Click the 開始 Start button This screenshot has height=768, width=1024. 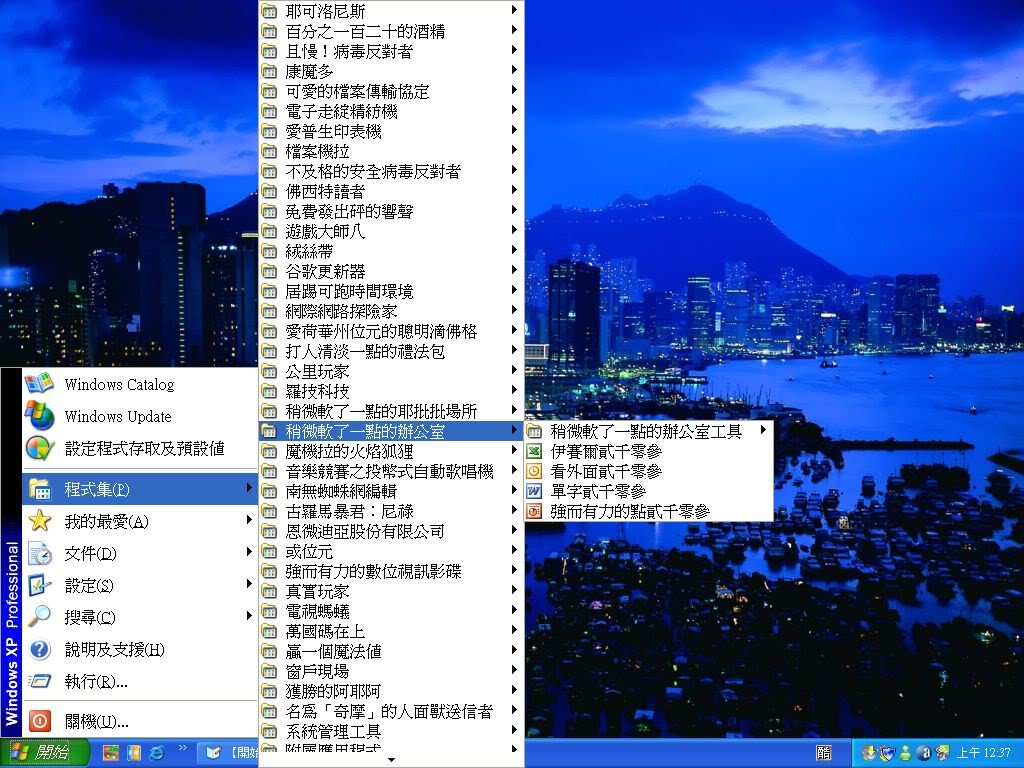coord(44,753)
